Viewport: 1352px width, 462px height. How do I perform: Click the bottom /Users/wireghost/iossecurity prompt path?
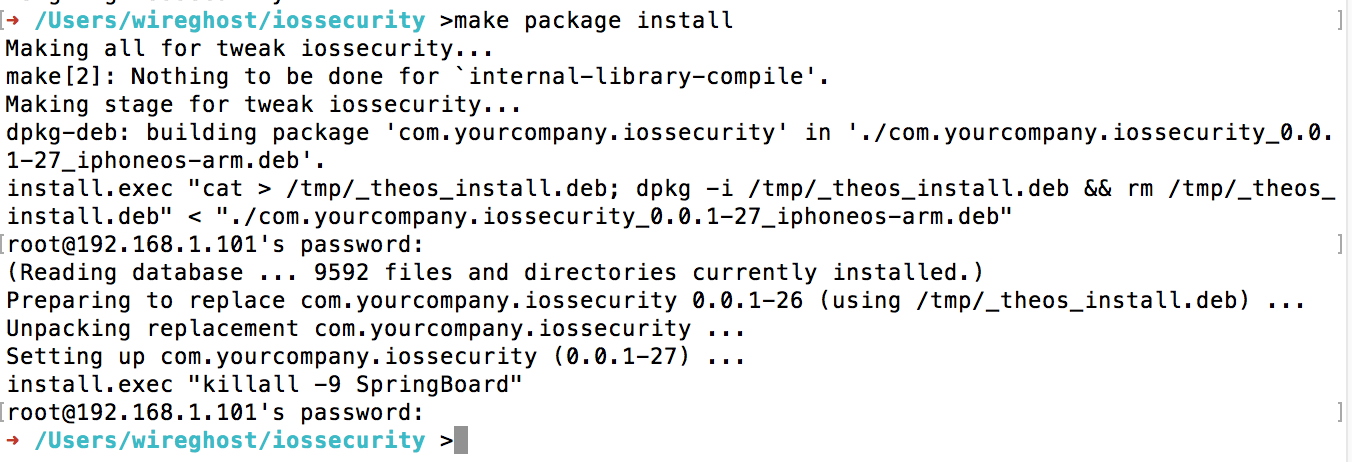229,440
